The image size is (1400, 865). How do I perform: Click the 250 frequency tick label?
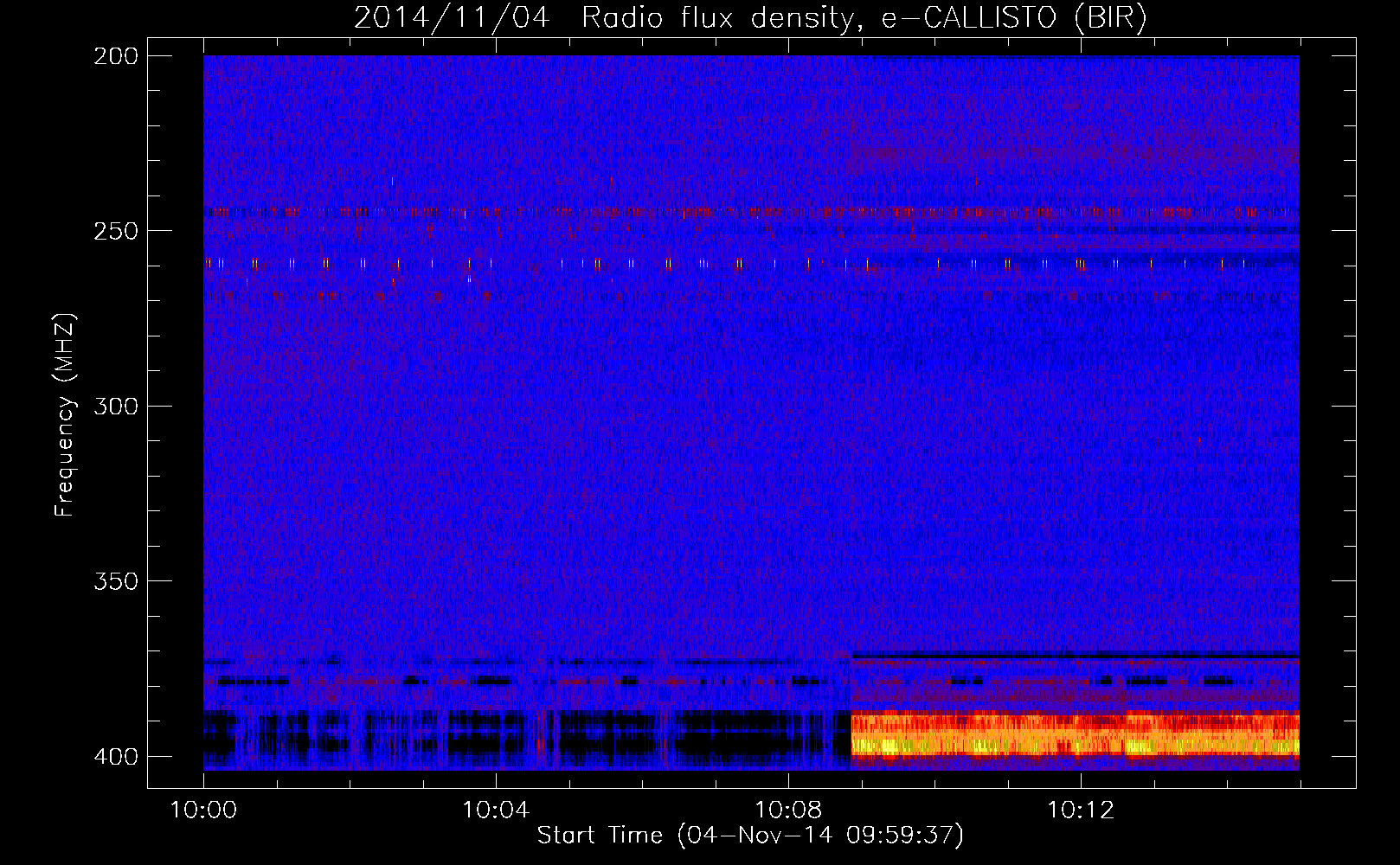pos(116,231)
